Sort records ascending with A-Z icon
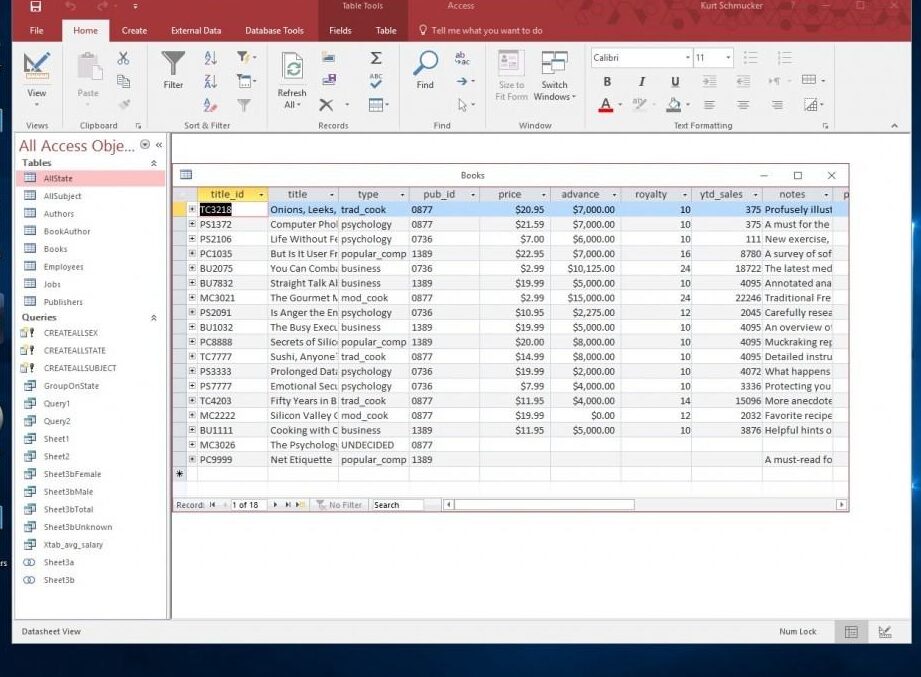The width and height of the screenshot is (921, 677). coord(210,58)
